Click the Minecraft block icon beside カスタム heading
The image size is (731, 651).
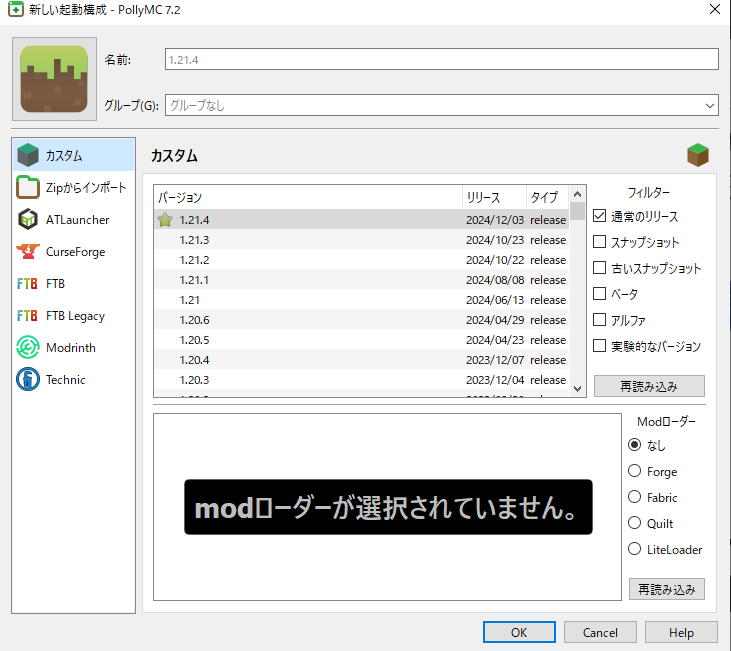pos(697,155)
